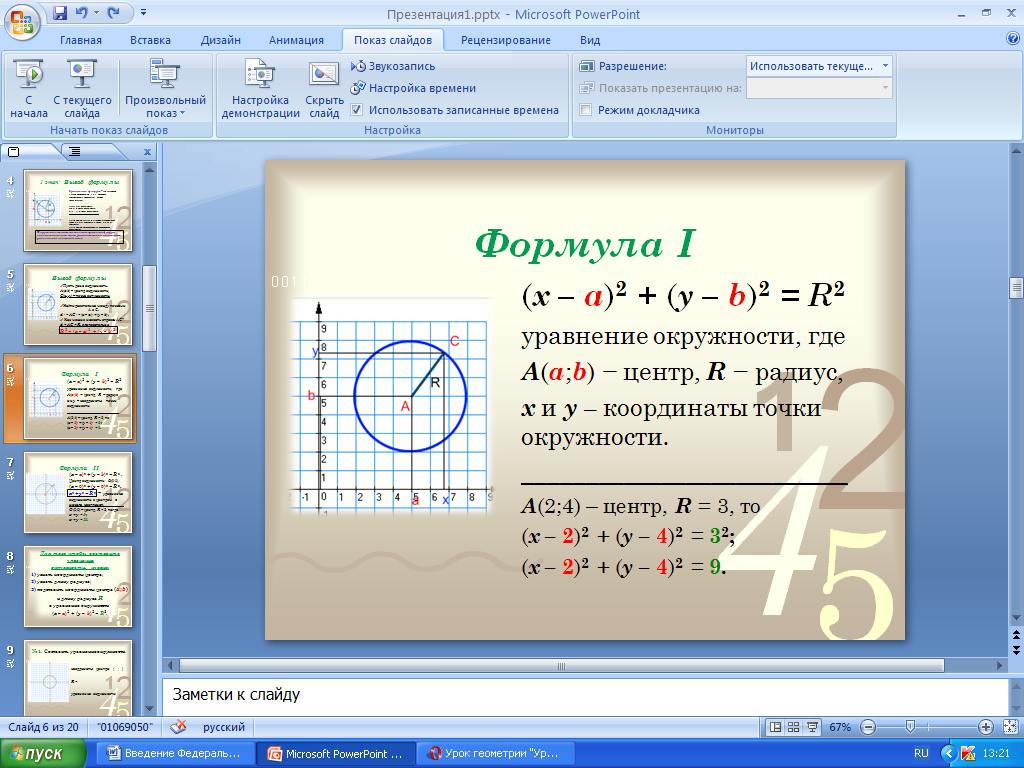Start Slide Show view from status bar

tap(812, 727)
